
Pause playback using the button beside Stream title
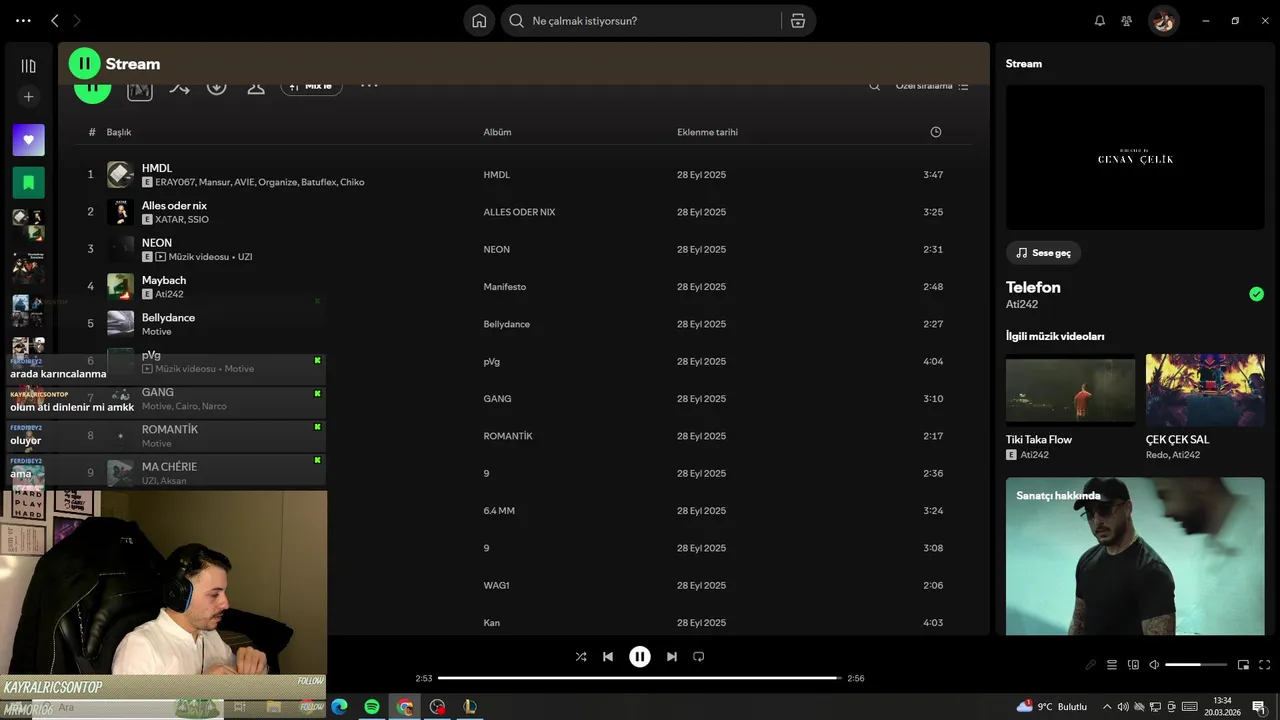tap(85, 63)
